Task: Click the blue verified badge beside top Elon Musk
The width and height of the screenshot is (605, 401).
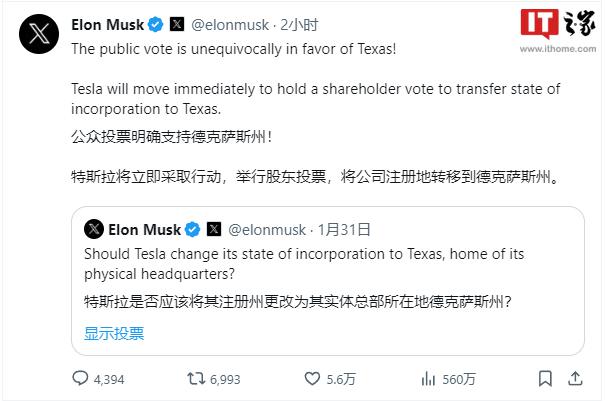Action: [156, 23]
